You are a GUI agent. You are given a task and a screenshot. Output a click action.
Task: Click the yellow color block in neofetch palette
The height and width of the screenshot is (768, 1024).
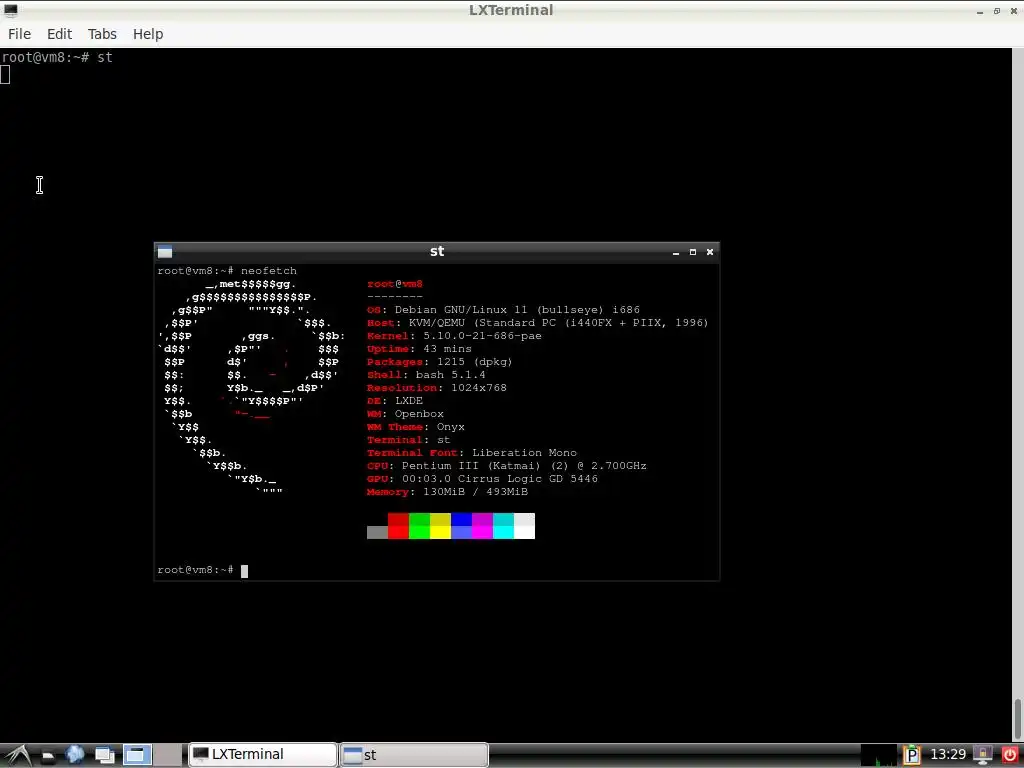(440, 526)
